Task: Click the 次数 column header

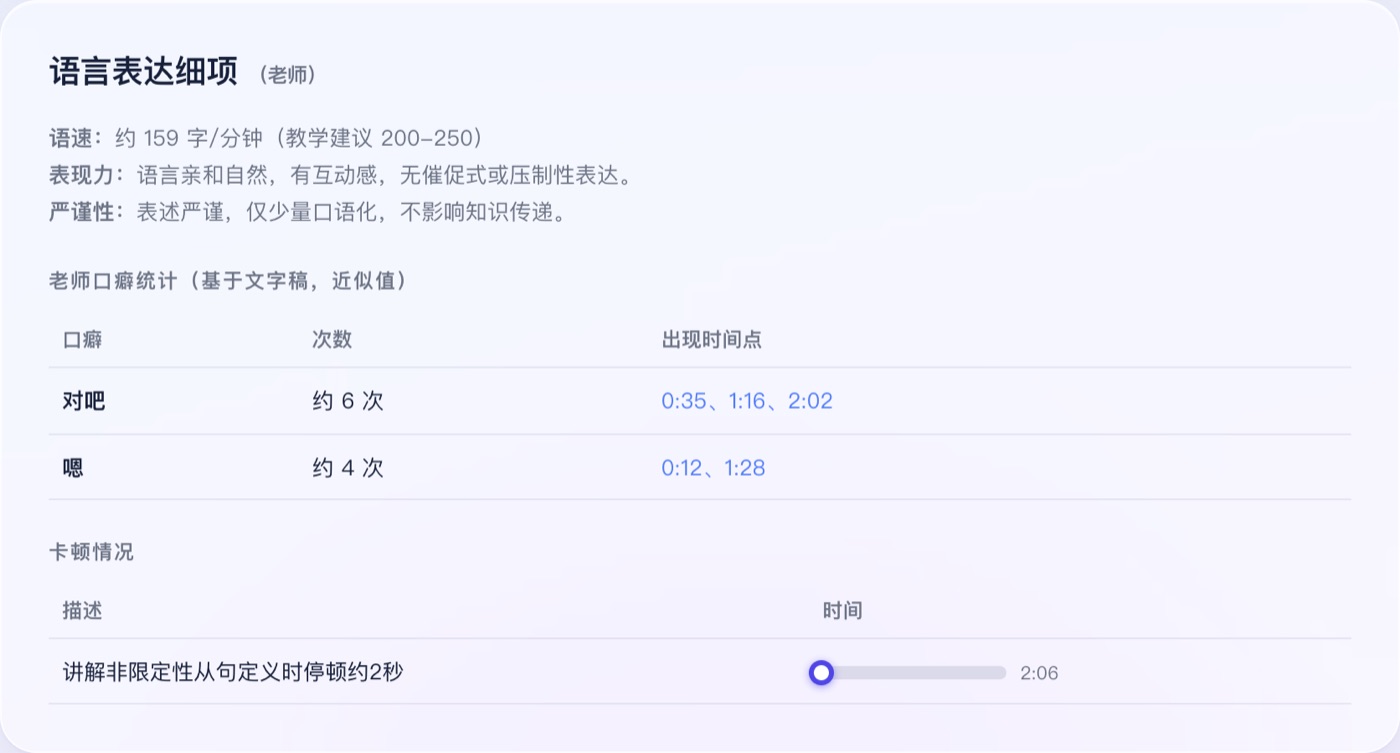Action: tap(332, 339)
